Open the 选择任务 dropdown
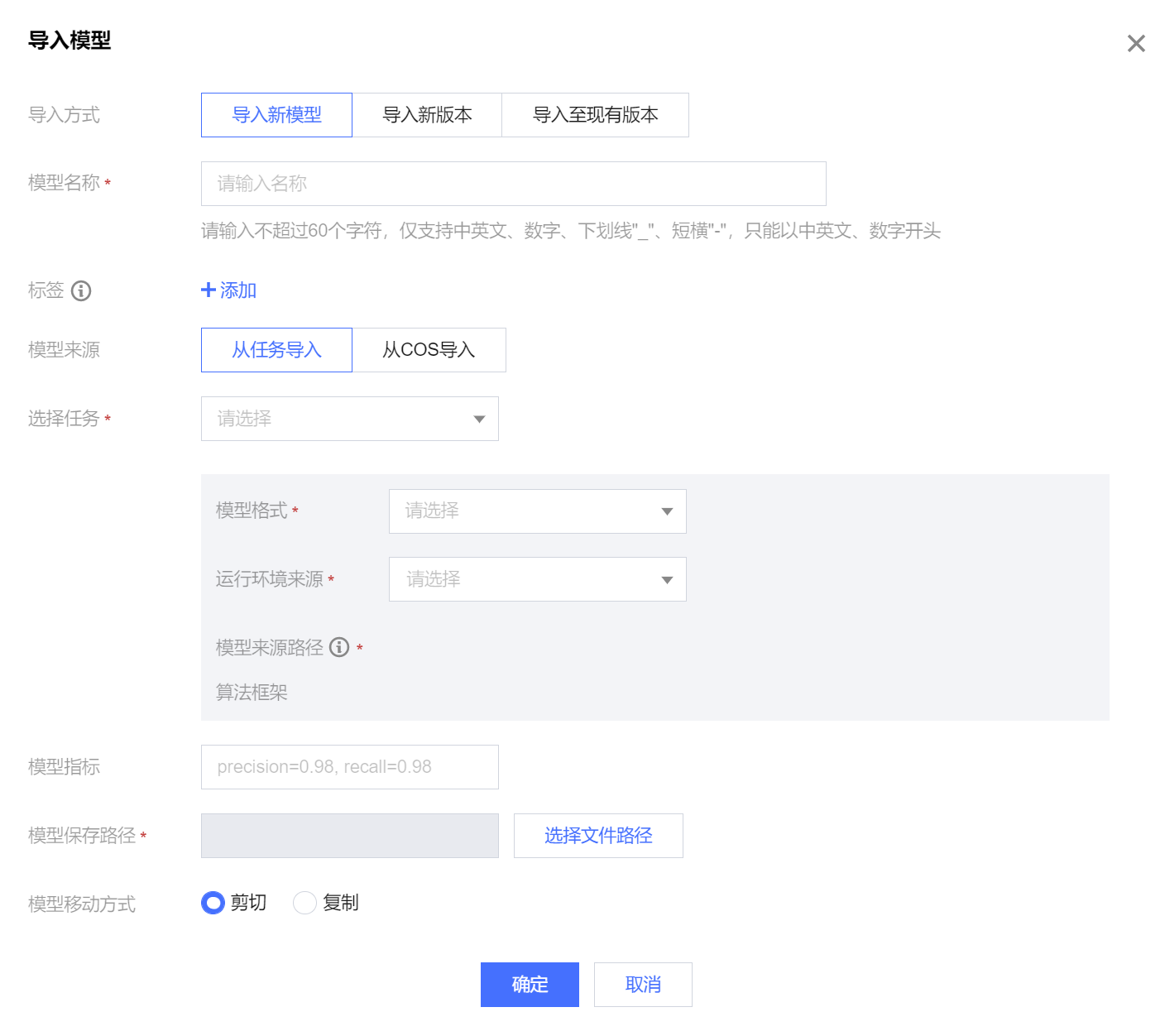Screen dimensions: 1165x1036 coord(349,419)
